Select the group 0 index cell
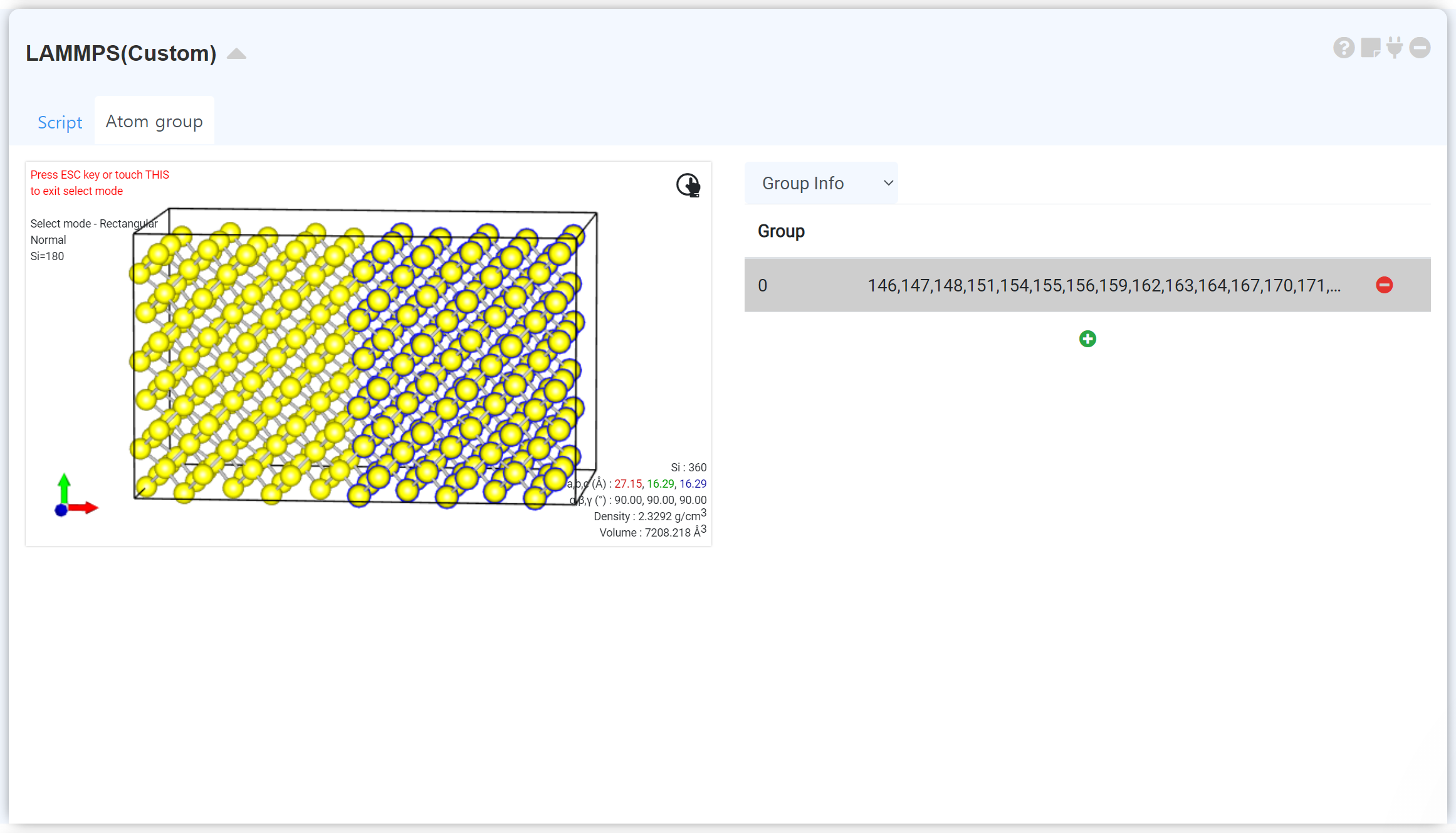1456x833 pixels. (x=763, y=286)
